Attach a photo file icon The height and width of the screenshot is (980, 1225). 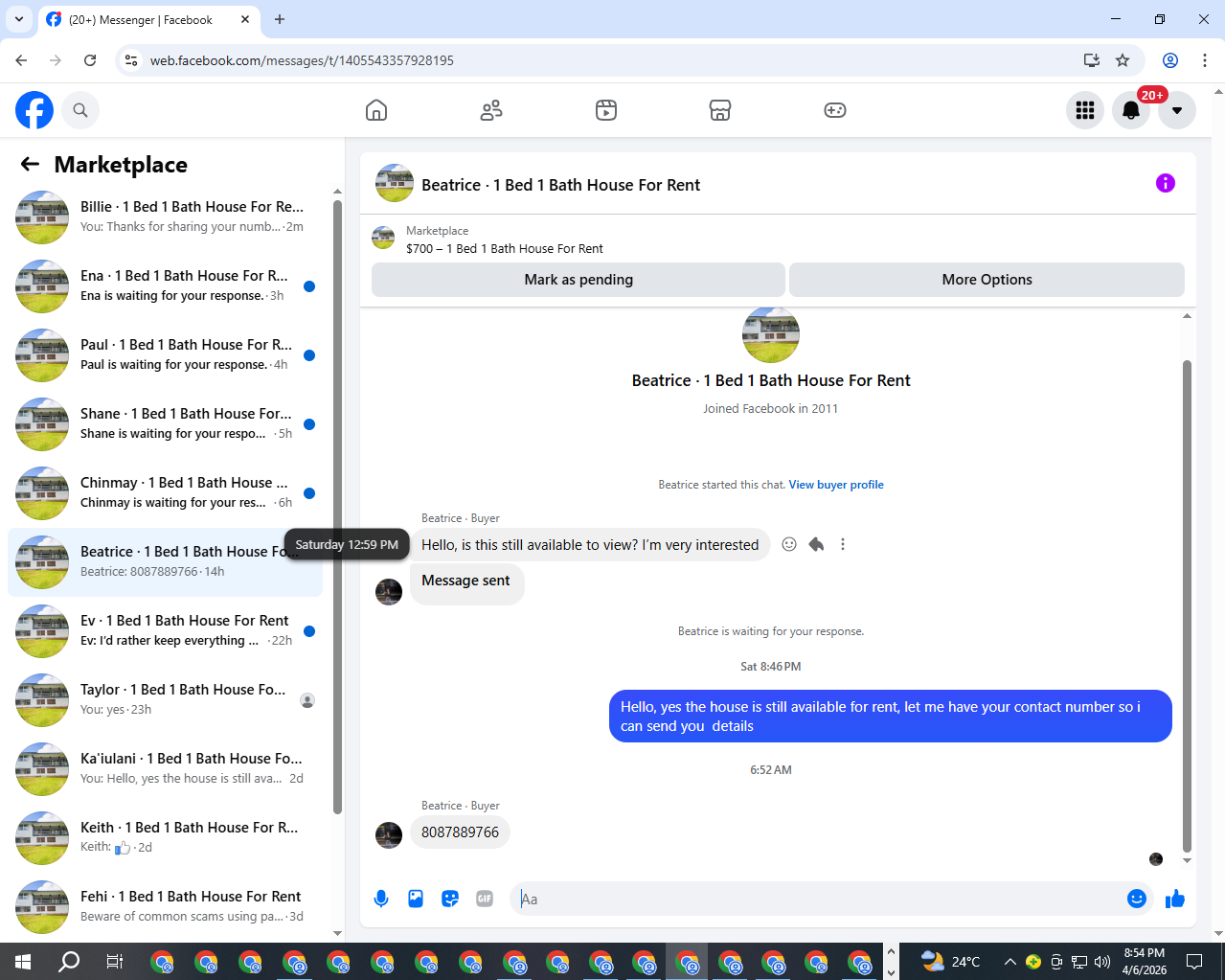416,899
